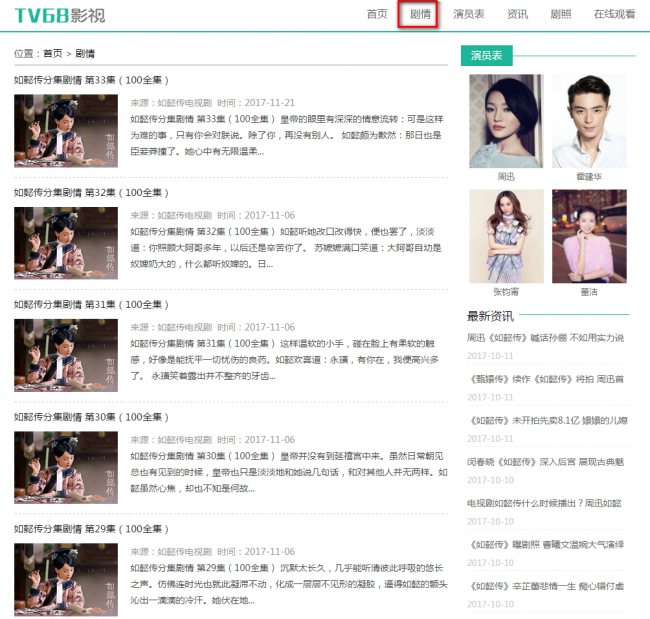Switch to the 剧照 navigation item
This screenshot has width=650, height=619.
tap(561, 14)
